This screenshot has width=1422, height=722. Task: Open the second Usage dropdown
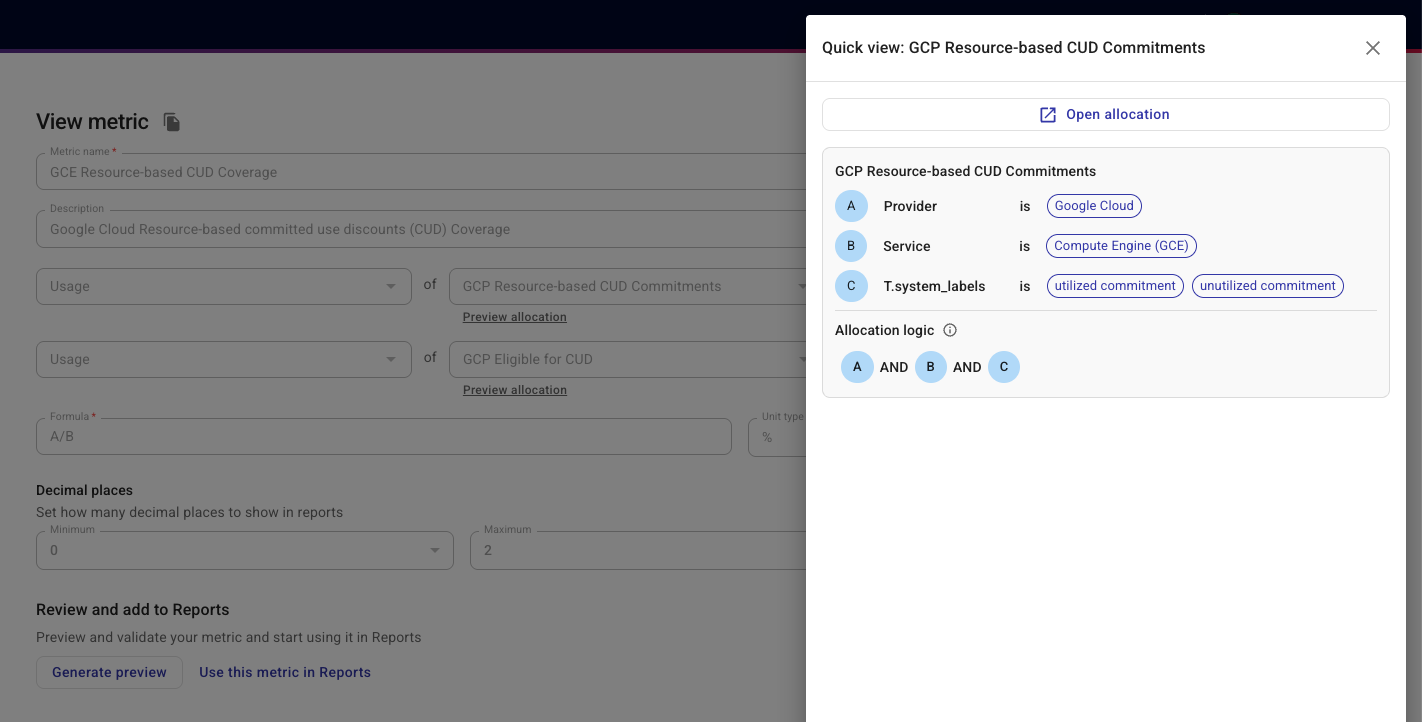tap(224, 359)
